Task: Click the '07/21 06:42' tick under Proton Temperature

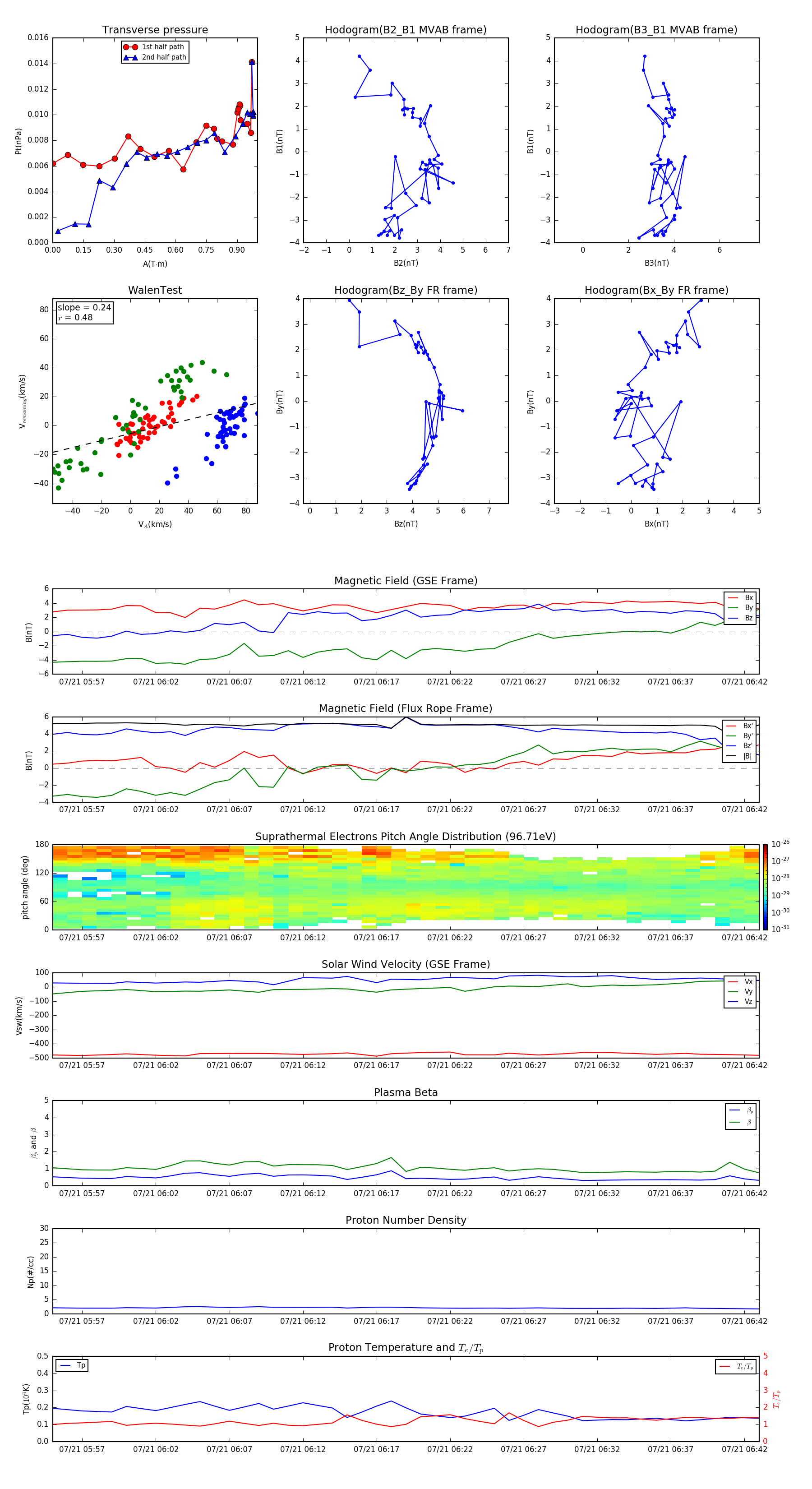Action: tap(744, 1450)
